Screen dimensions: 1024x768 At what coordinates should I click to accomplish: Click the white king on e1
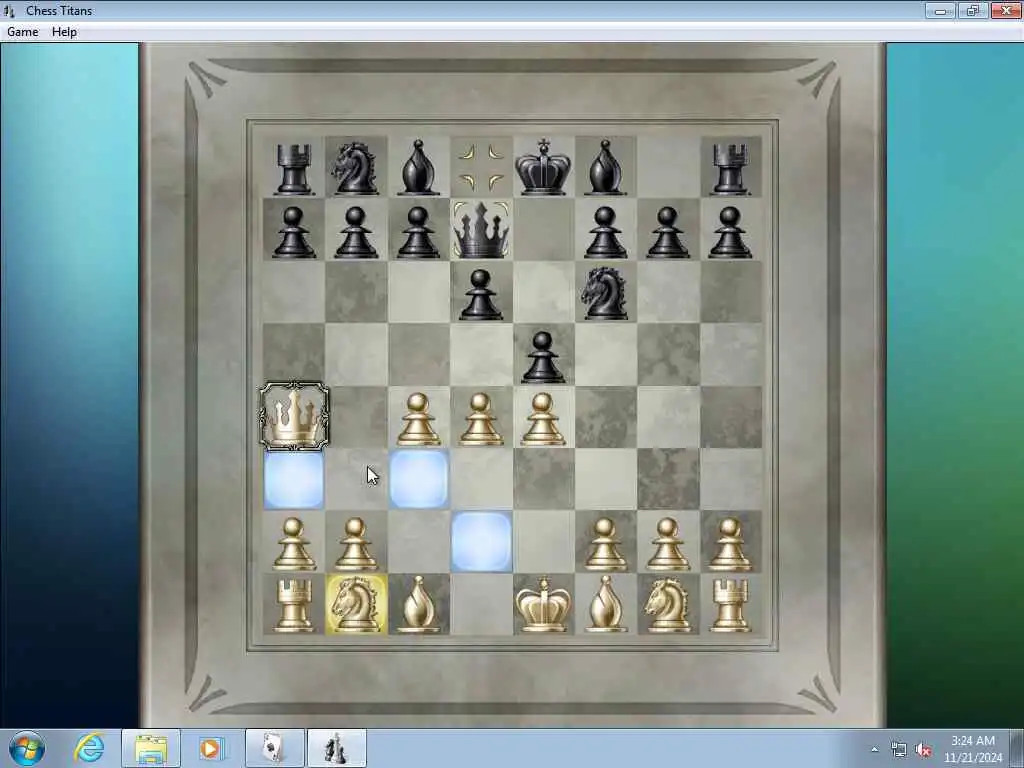click(543, 605)
